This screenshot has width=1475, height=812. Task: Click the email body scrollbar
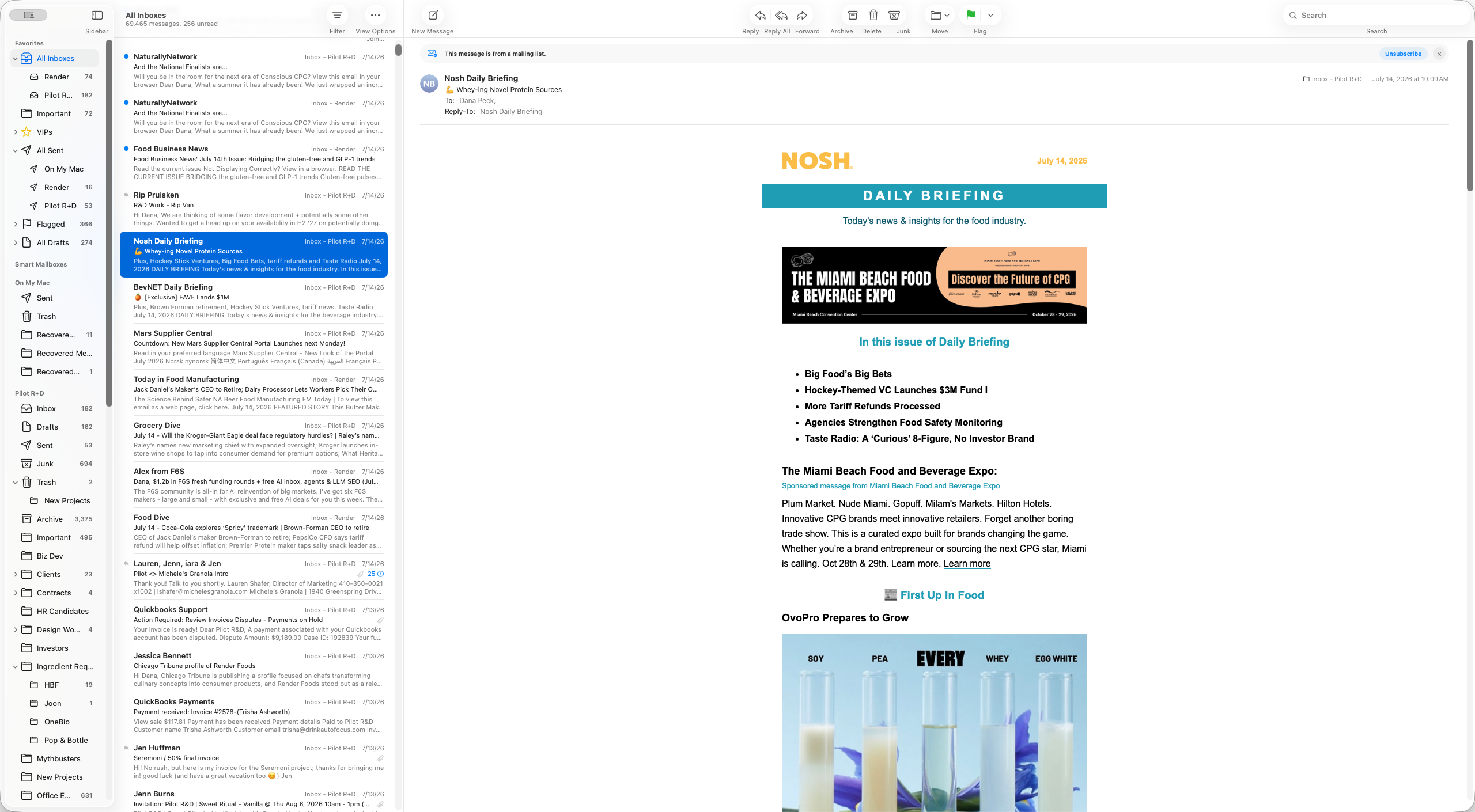1470,115
